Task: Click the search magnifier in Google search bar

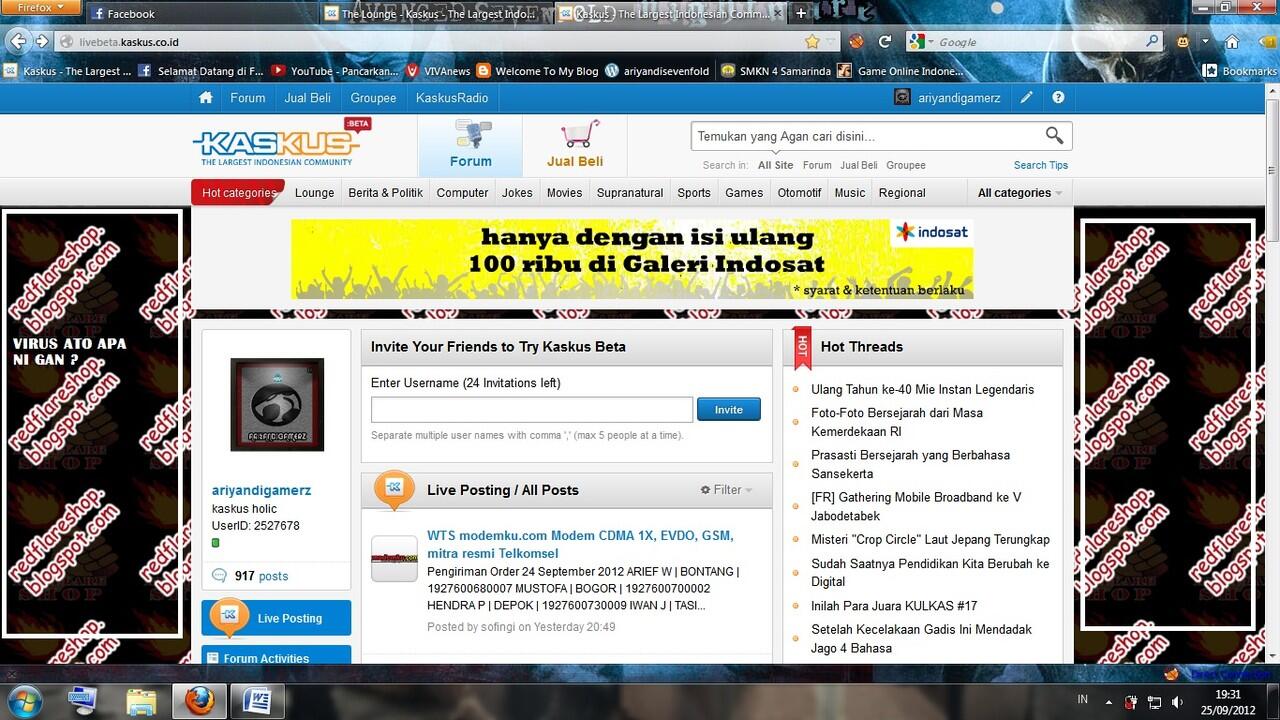Action: pos(1153,42)
